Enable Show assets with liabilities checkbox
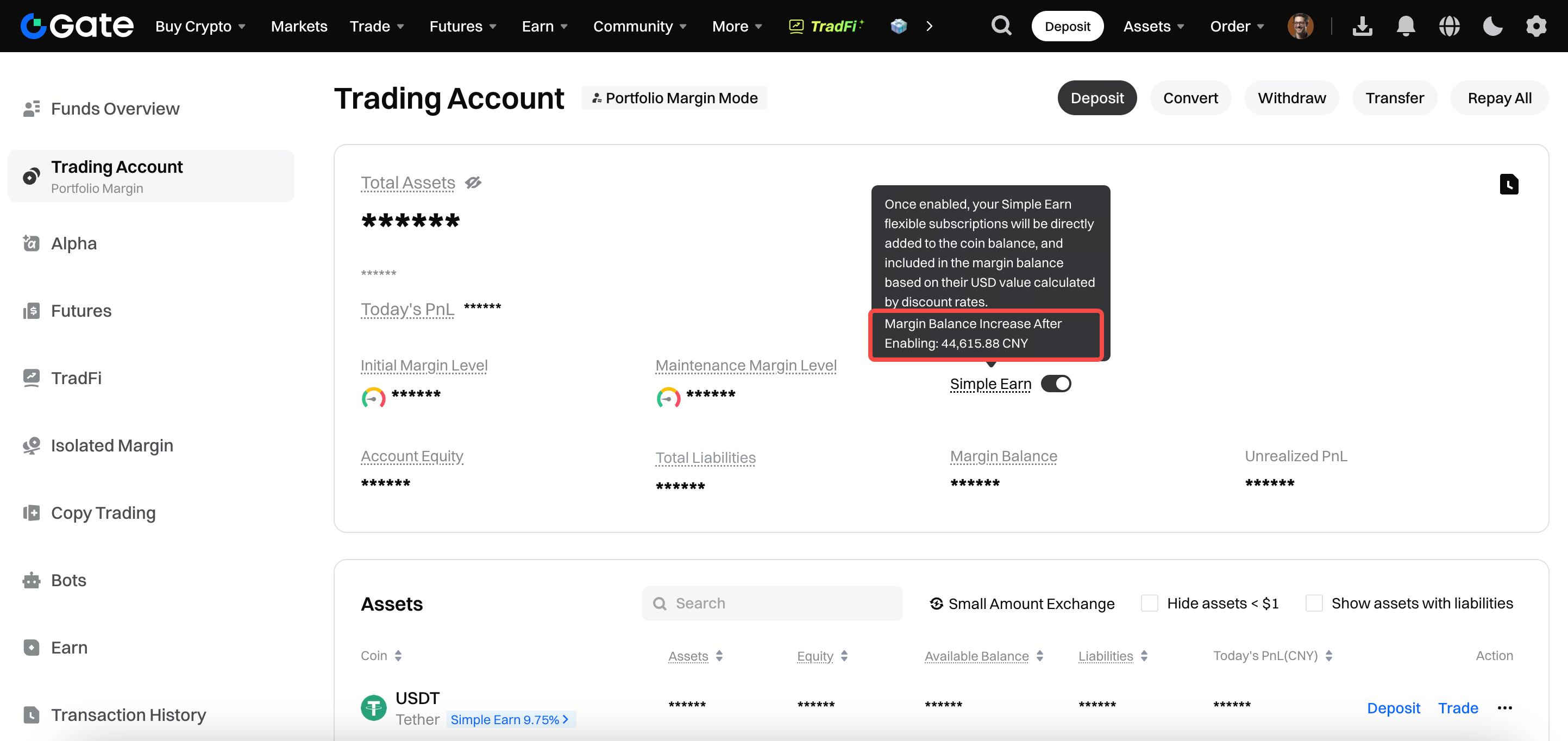Screen dimensions: 1568x741 tap(1314, 603)
